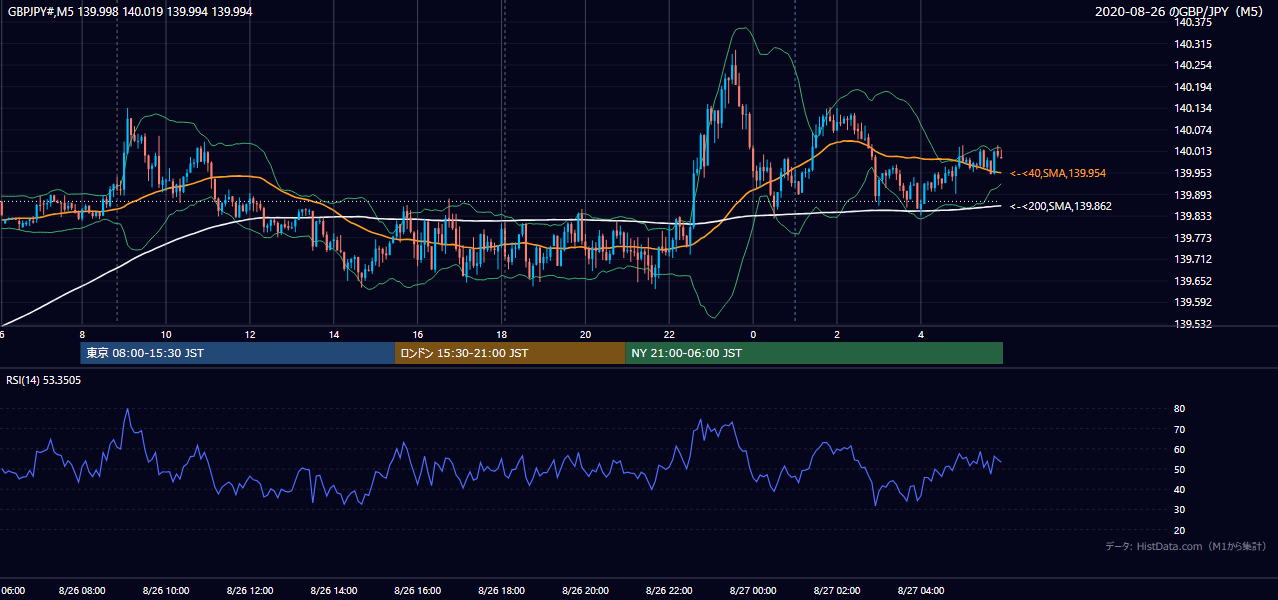Image resolution: width=1278 pixels, height=600 pixels.
Task: Click the bottom time label 8/27 00:00
Action: pos(753,591)
